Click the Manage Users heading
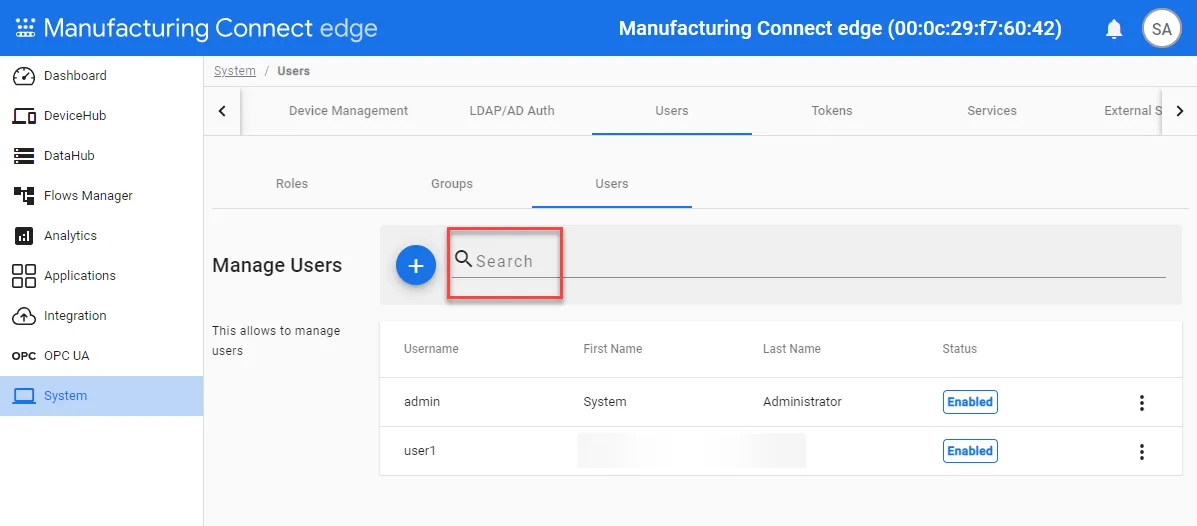The image size is (1197, 526). (x=277, y=266)
